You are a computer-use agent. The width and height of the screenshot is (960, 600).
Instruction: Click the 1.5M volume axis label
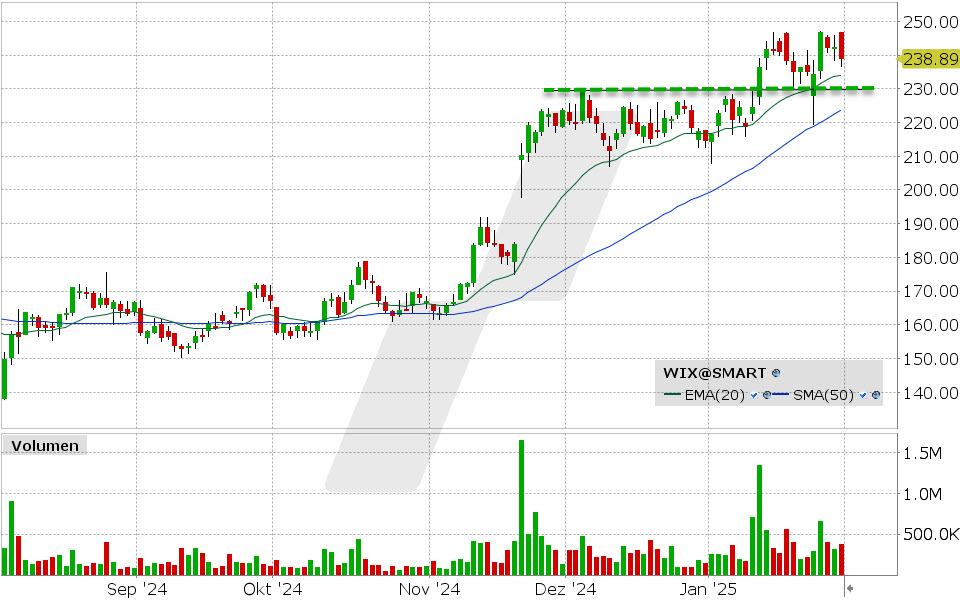pos(922,453)
